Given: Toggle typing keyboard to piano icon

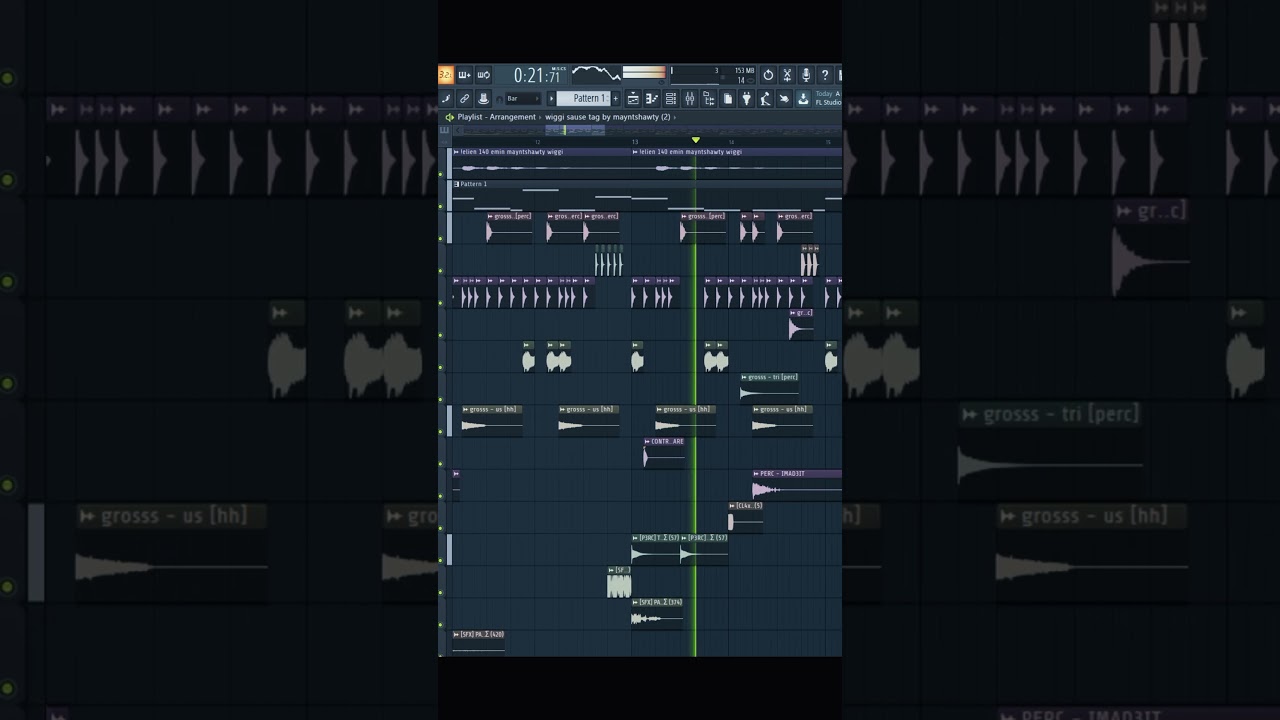Looking at the screenshot, I should click(x=446, y=98).
